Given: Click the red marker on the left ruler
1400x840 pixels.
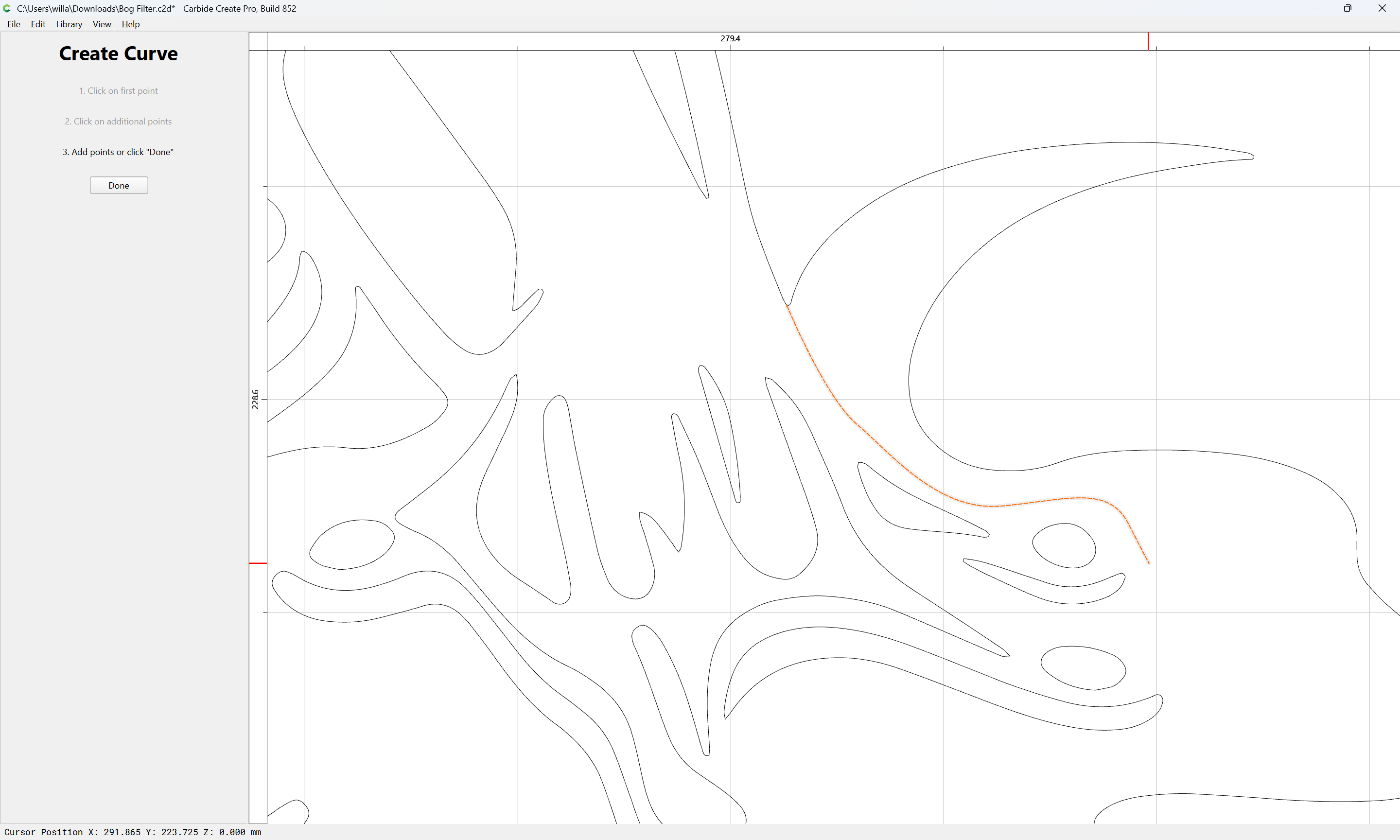Looking at the screenshot, I should click(x=258, y=563).
